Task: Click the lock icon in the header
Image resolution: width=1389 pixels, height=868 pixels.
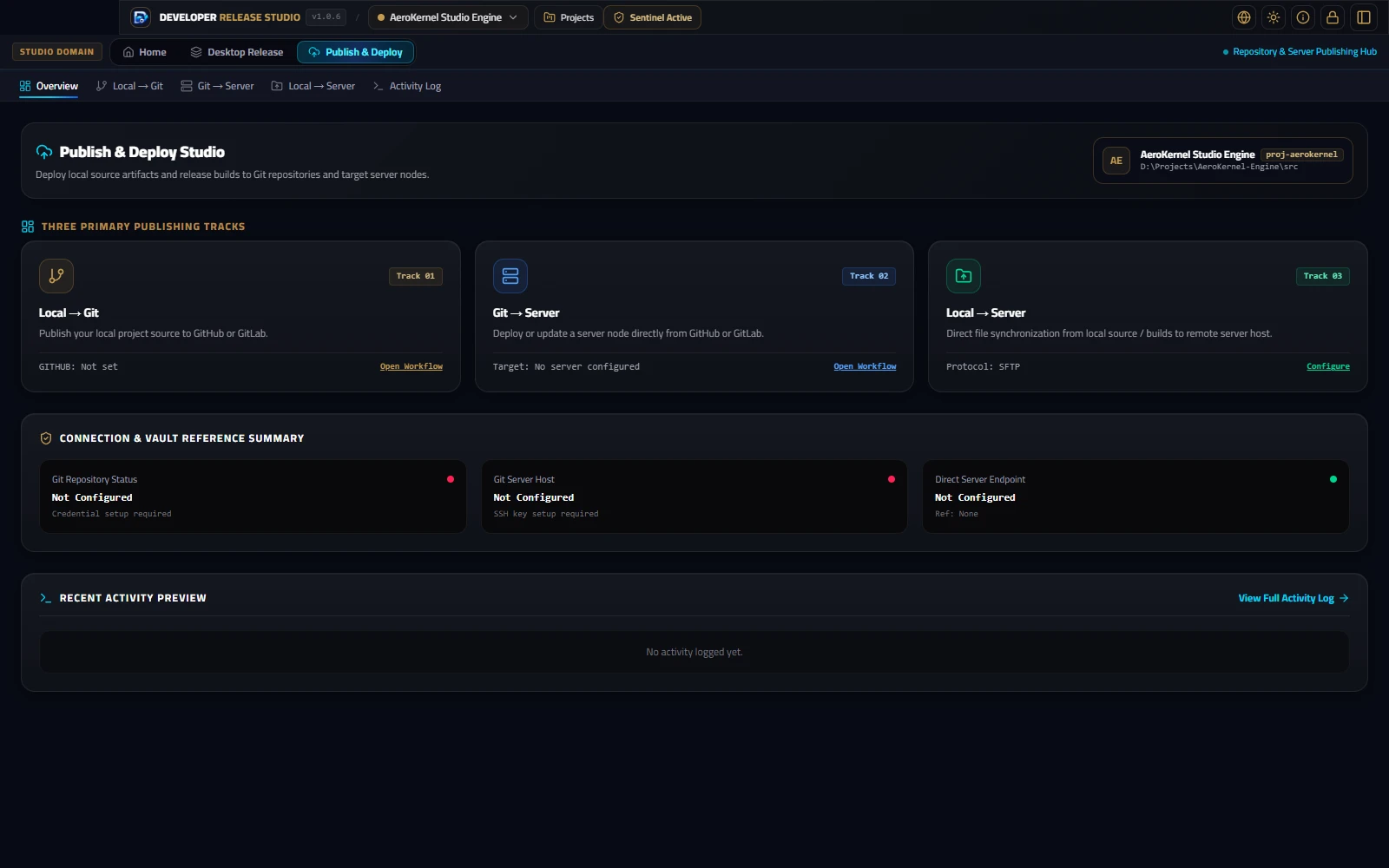Action: 1333,17
